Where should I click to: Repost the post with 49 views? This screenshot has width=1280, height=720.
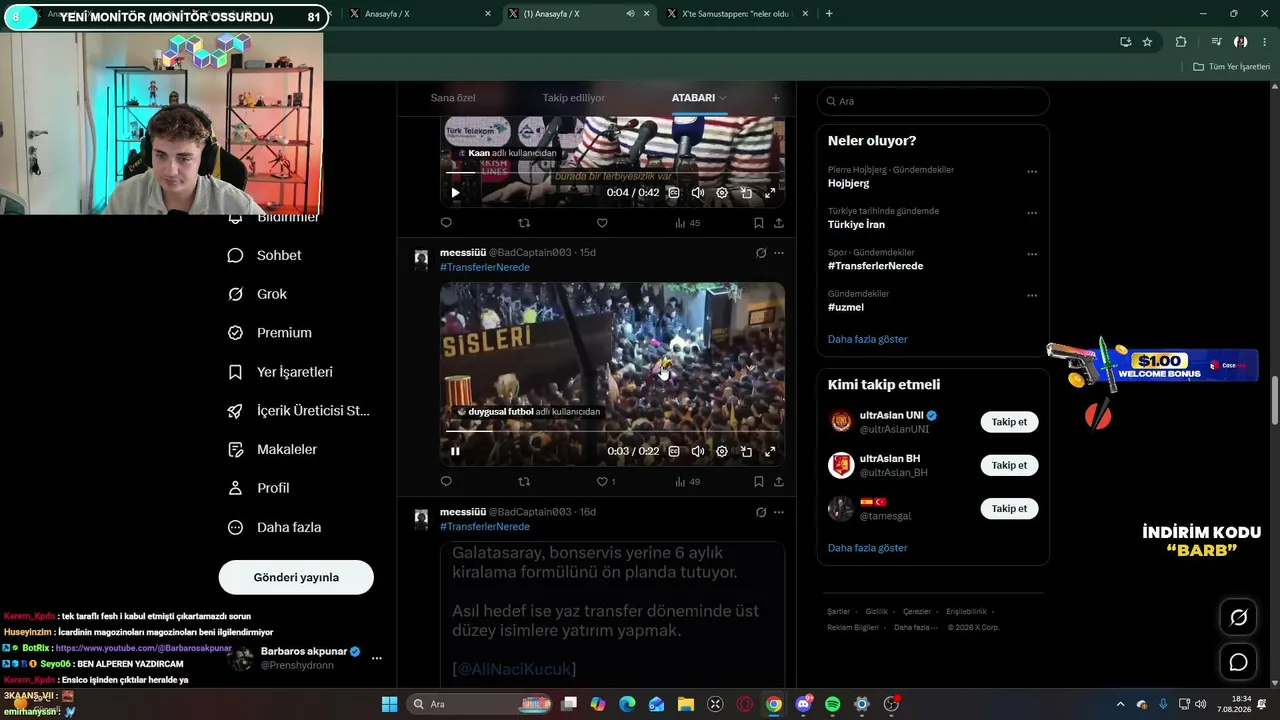tap(524, 481)
